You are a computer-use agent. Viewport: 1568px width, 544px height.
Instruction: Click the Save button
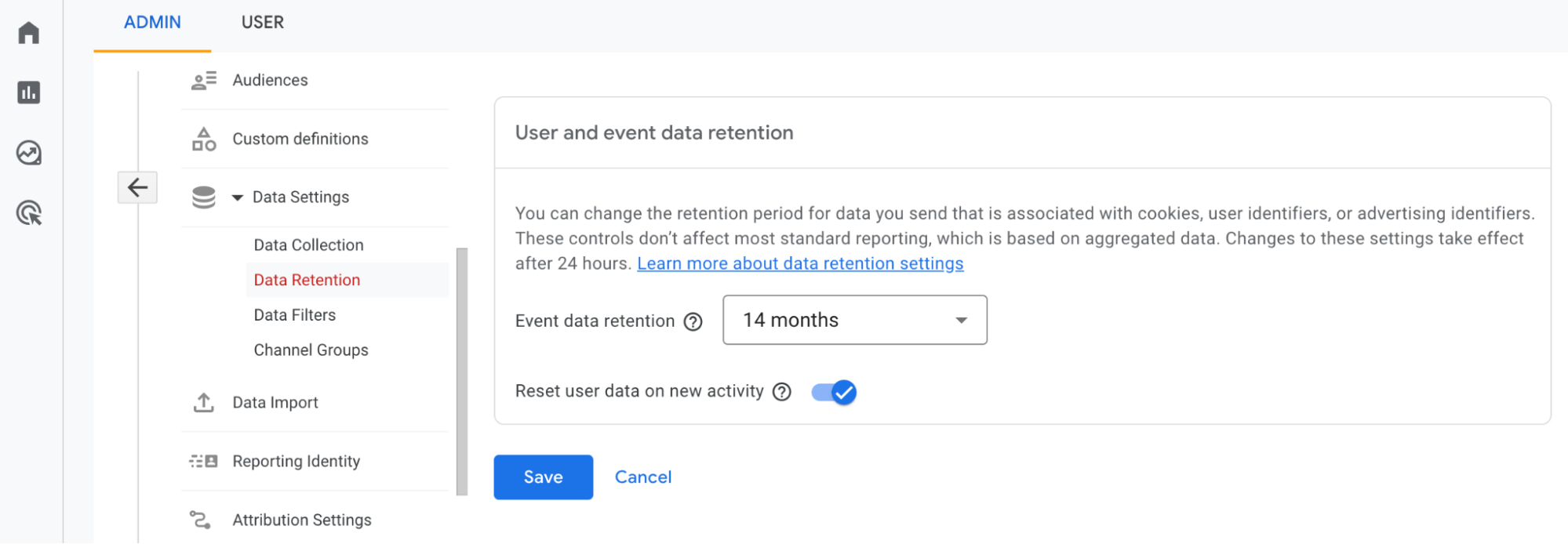(543, 477)
